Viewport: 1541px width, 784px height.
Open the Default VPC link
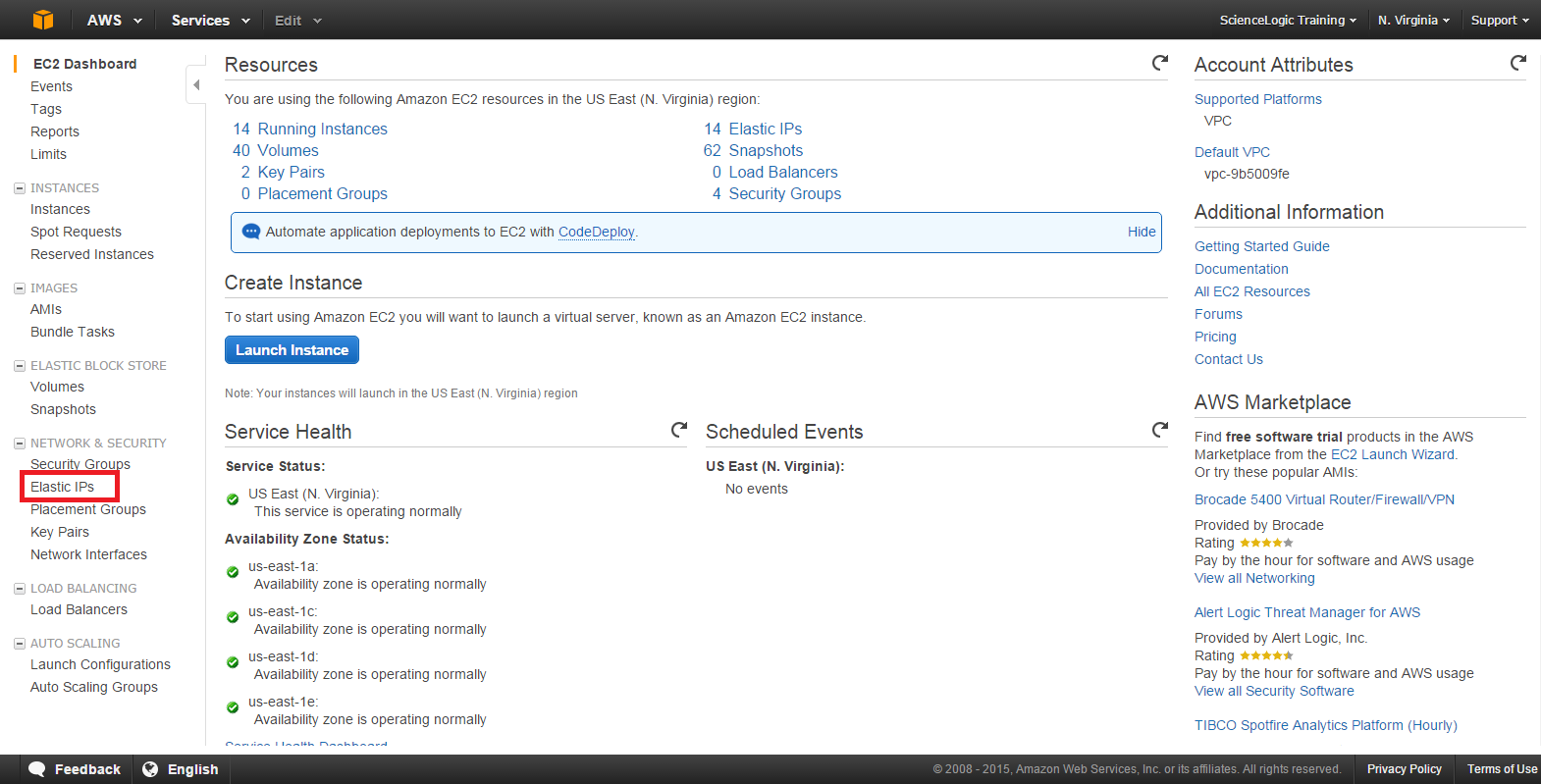coord(1232,152)
